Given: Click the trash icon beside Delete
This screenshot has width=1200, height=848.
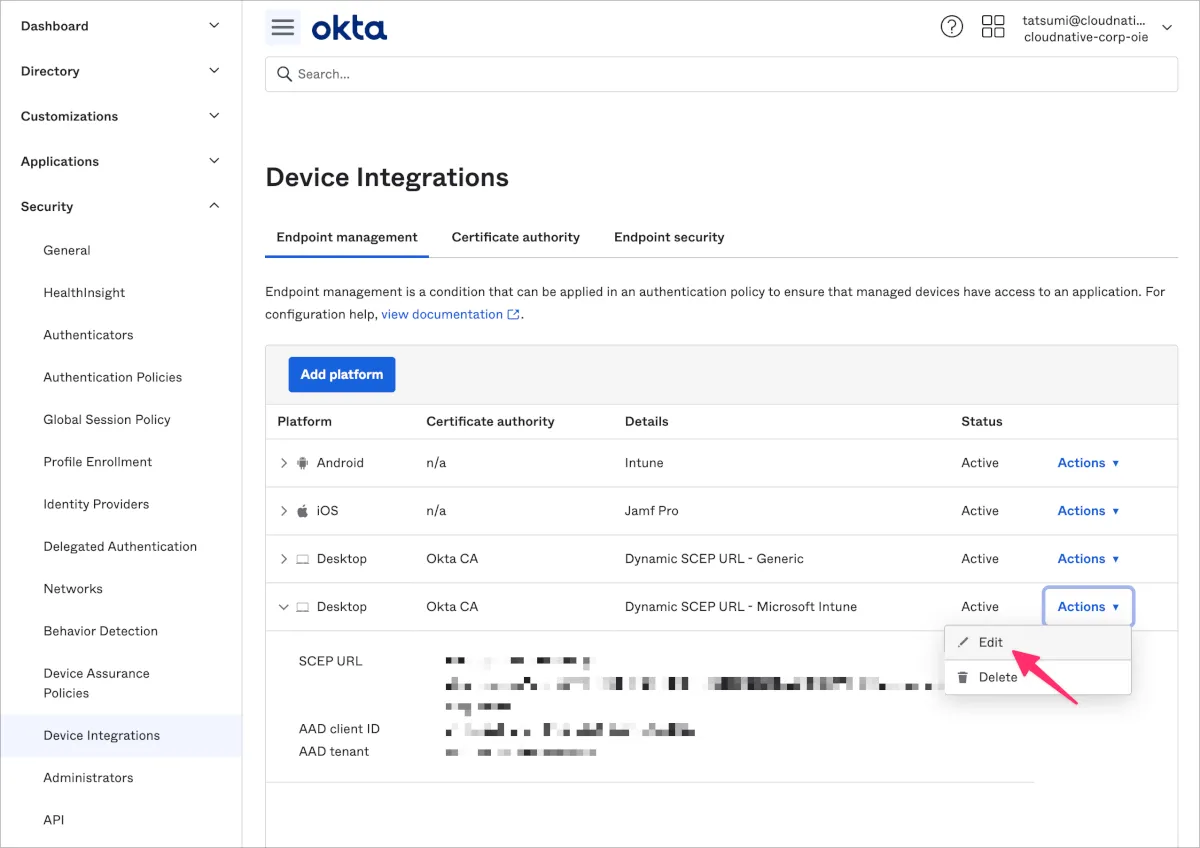Looking at the screenshot, I should click(963, 677).
